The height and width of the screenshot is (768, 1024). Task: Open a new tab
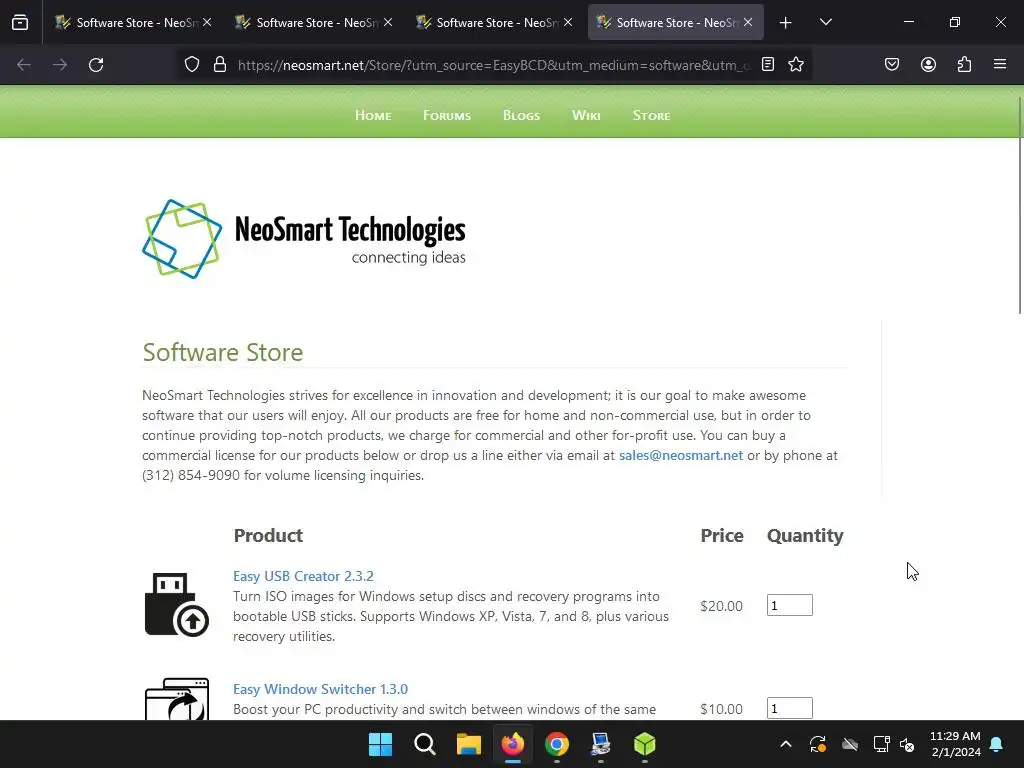(x=786, y=23)
